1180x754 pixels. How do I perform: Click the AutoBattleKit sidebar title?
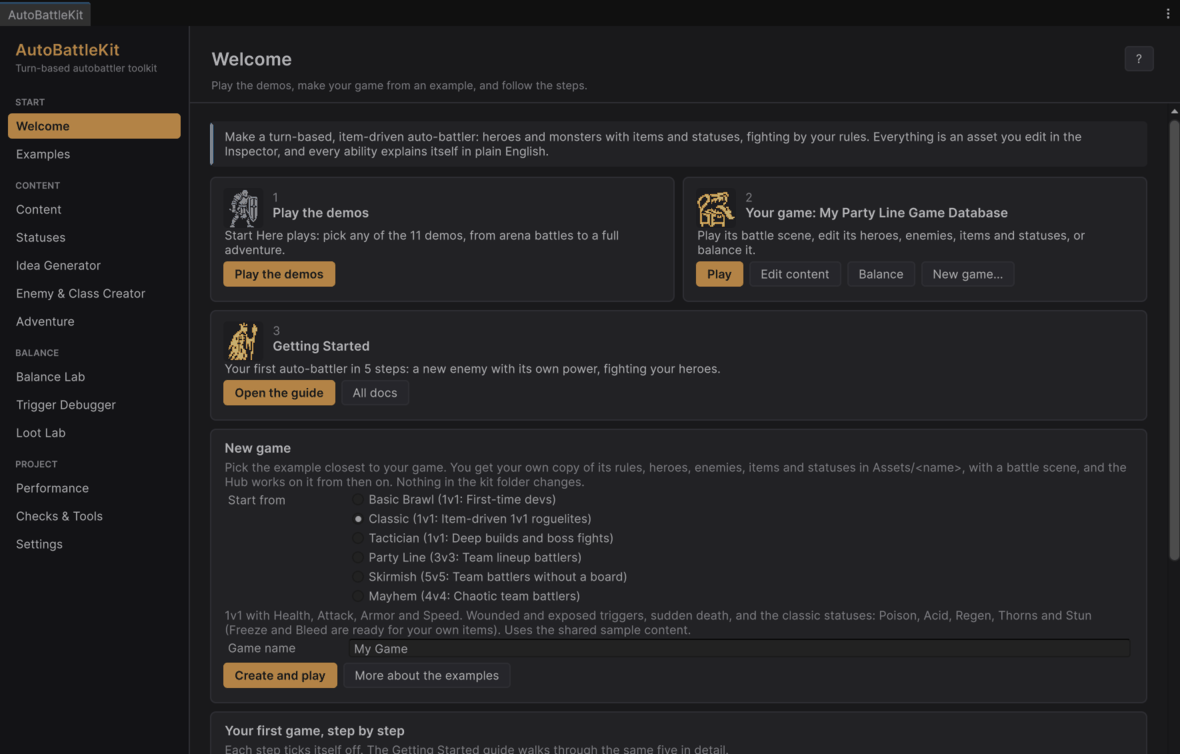68,50
